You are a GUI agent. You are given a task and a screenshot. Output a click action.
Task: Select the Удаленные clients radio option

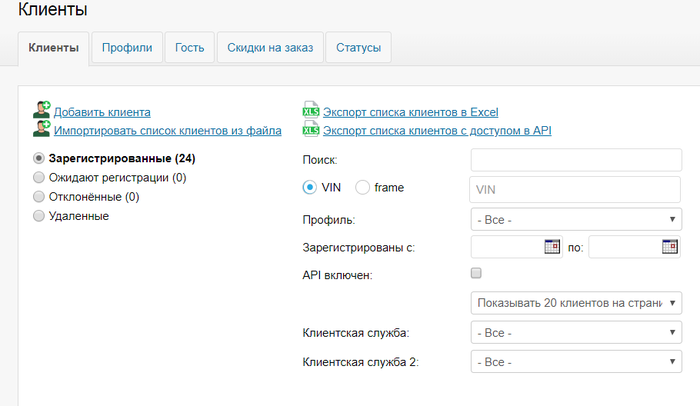39,215
